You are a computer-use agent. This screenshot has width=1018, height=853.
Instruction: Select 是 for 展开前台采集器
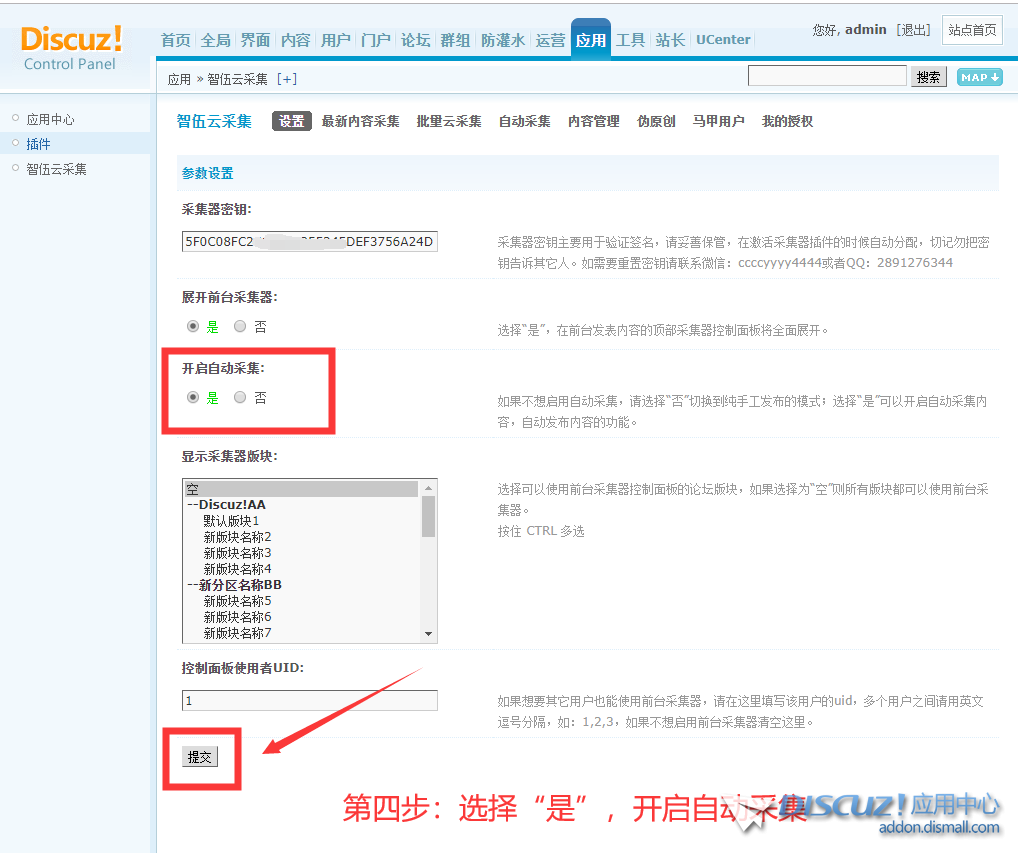point(193,327)
